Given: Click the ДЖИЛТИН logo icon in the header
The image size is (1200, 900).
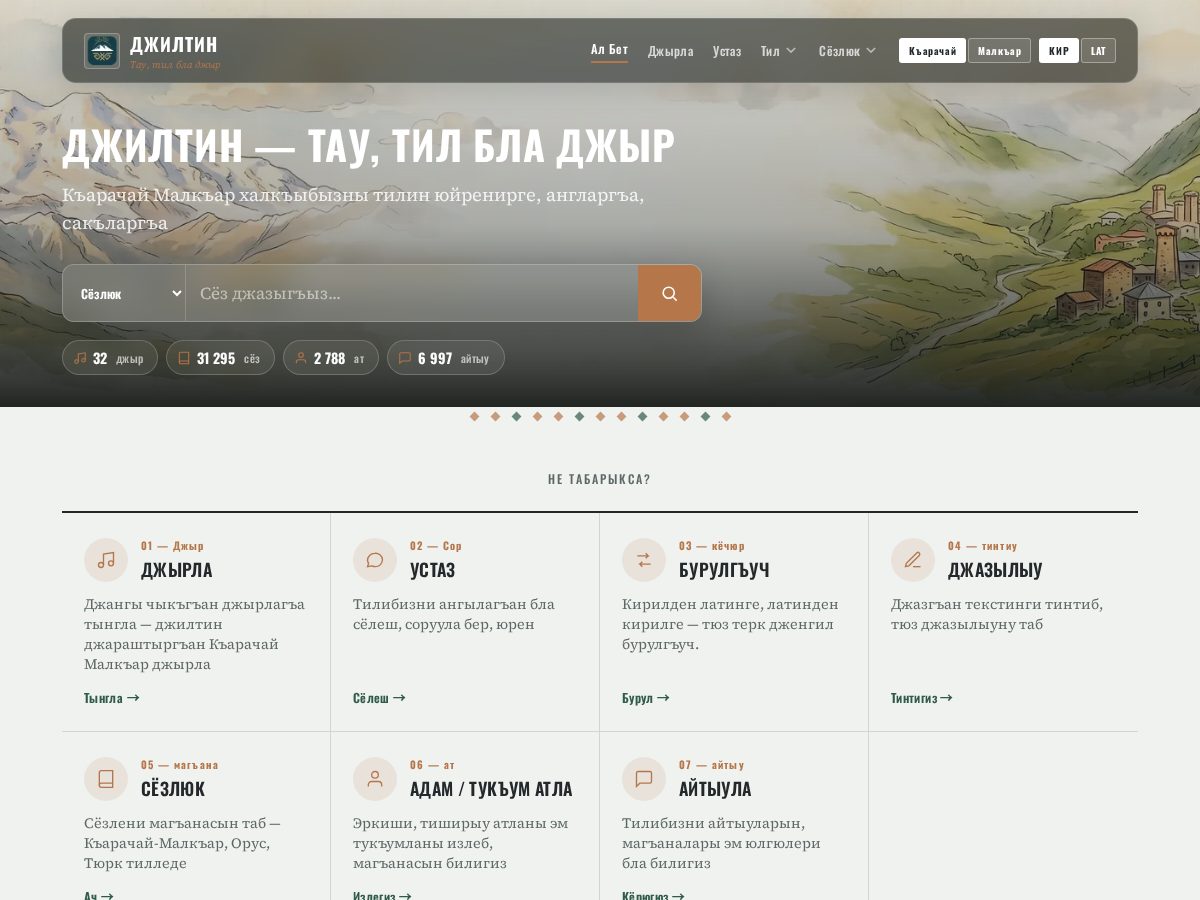Looking at the screenshot, I should click(102, 51).
